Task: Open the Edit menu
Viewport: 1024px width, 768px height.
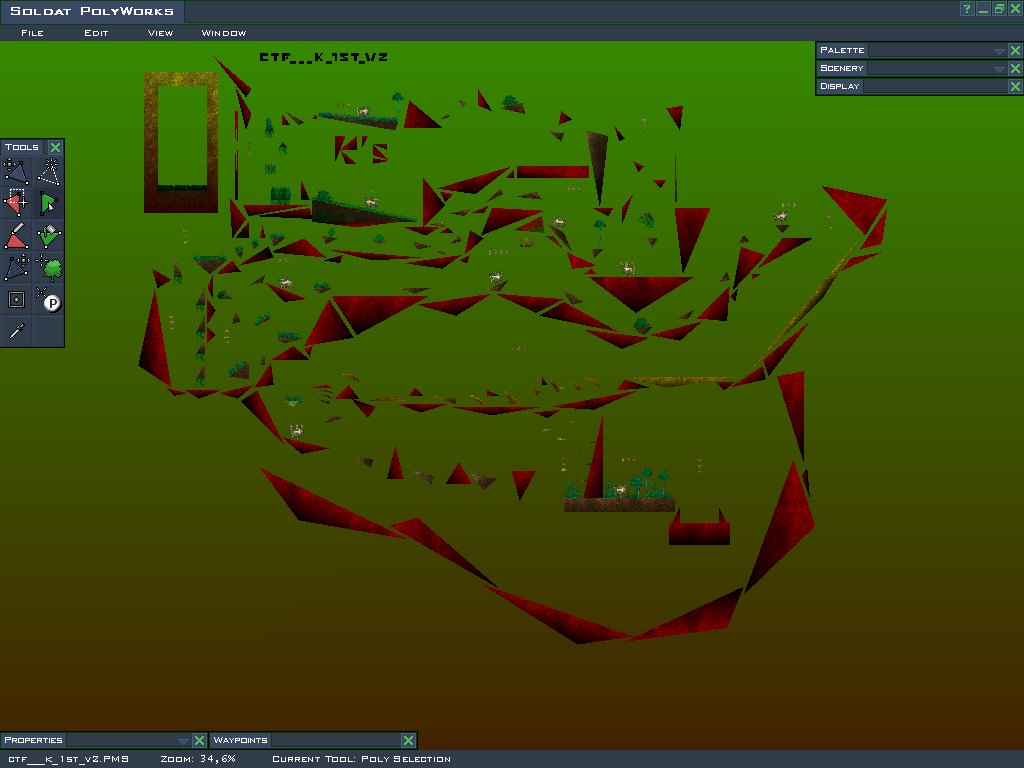Action: click(96, 33)
